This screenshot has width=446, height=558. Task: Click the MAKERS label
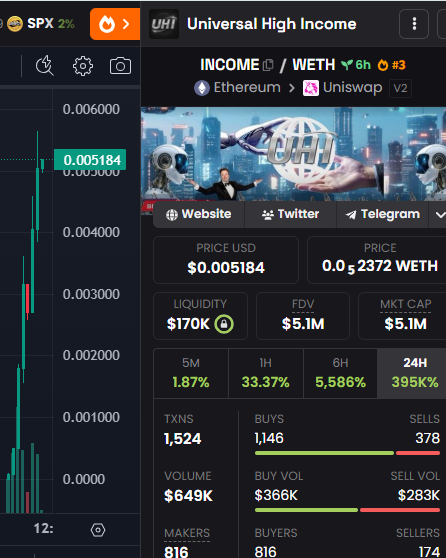pyautogui.click(x=187, y=533)
